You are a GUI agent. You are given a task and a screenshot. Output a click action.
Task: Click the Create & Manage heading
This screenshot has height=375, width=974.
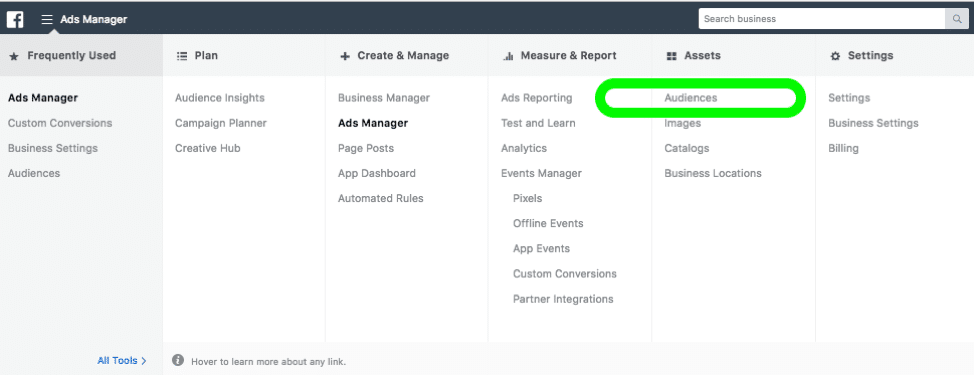[x=403, y=55]
